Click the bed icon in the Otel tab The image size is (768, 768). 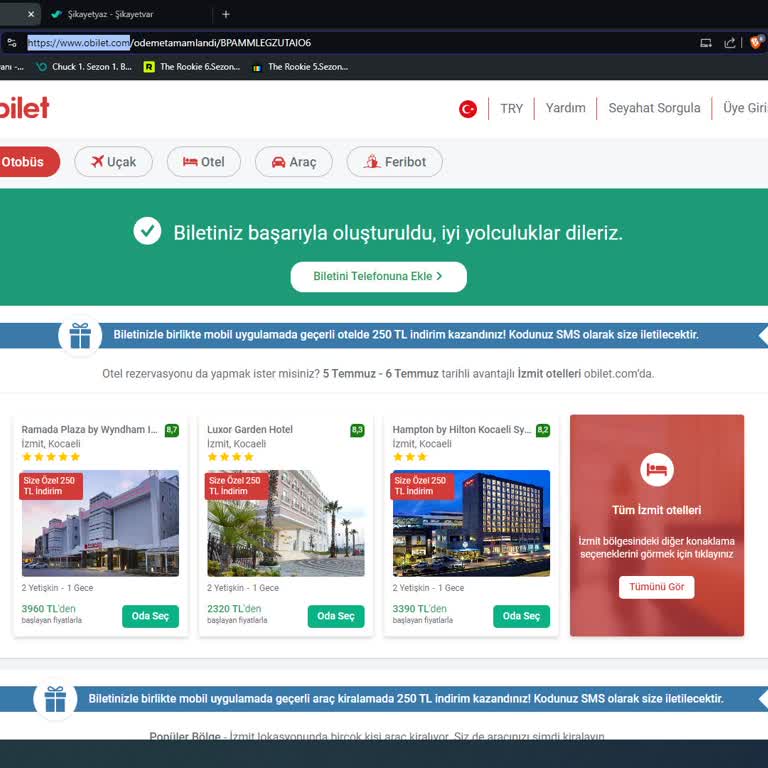tap(190, 161)
